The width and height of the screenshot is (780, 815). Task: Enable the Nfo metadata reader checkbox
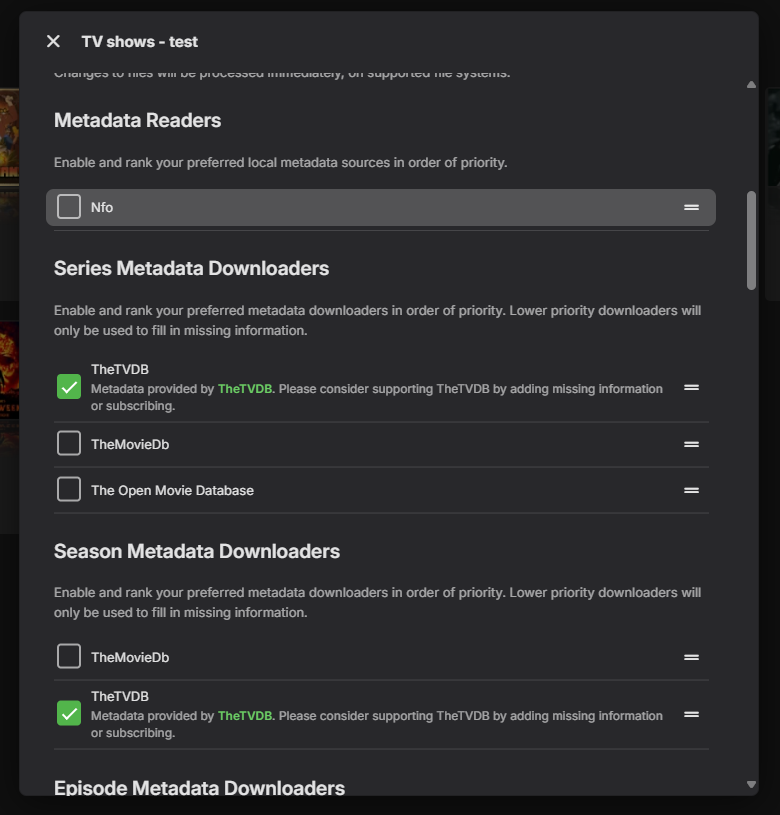pos(69,207)
